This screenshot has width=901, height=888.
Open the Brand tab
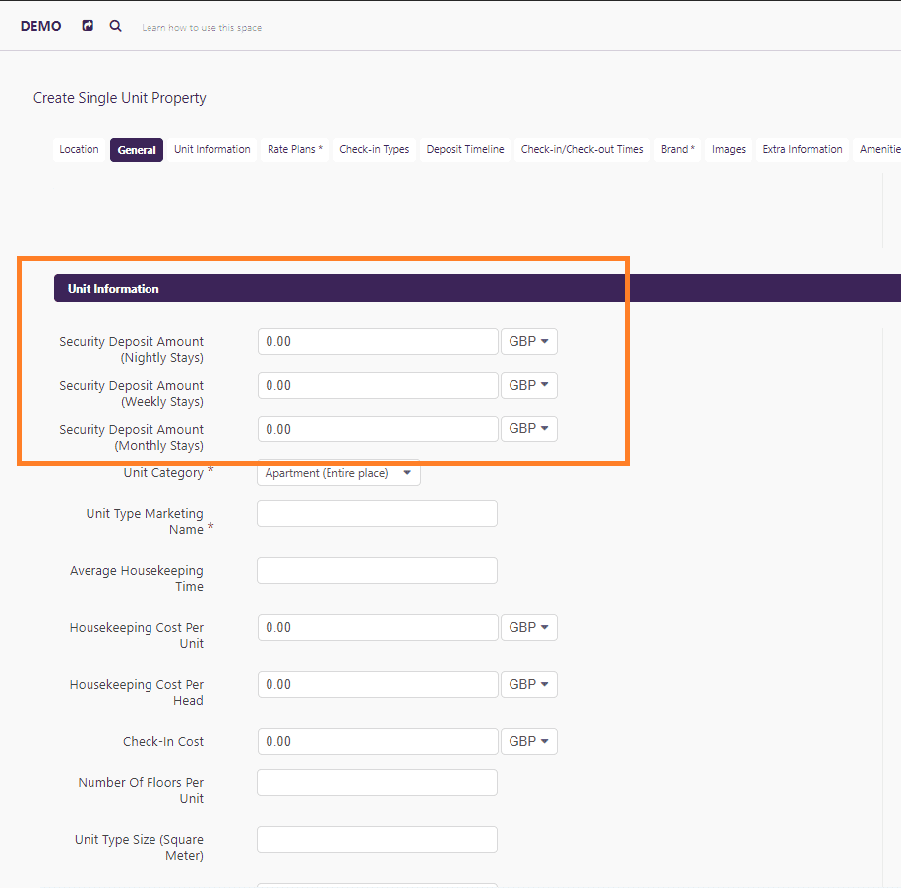tap(677, 149)
